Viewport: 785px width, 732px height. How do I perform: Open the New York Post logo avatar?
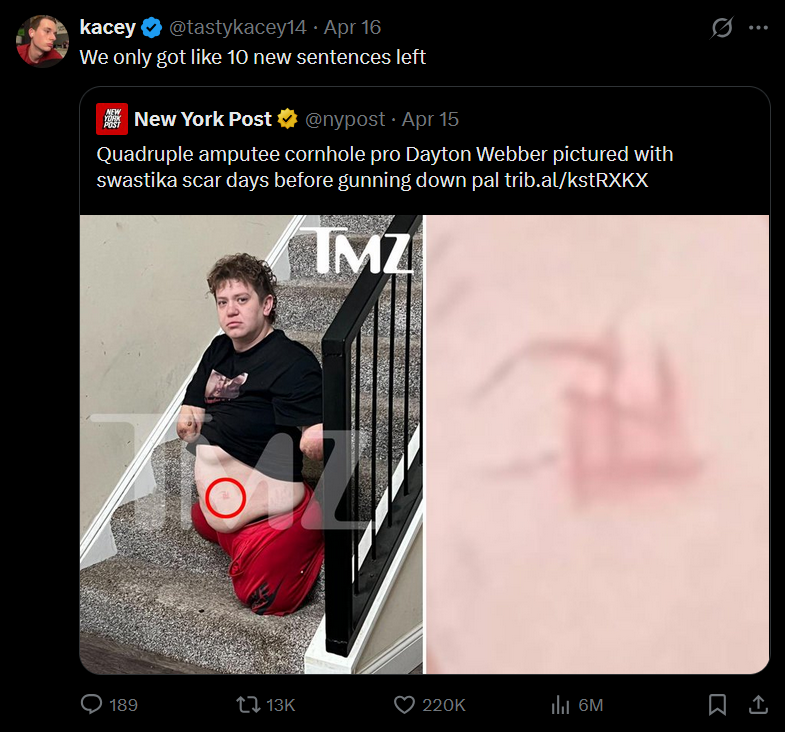point(112,119)
